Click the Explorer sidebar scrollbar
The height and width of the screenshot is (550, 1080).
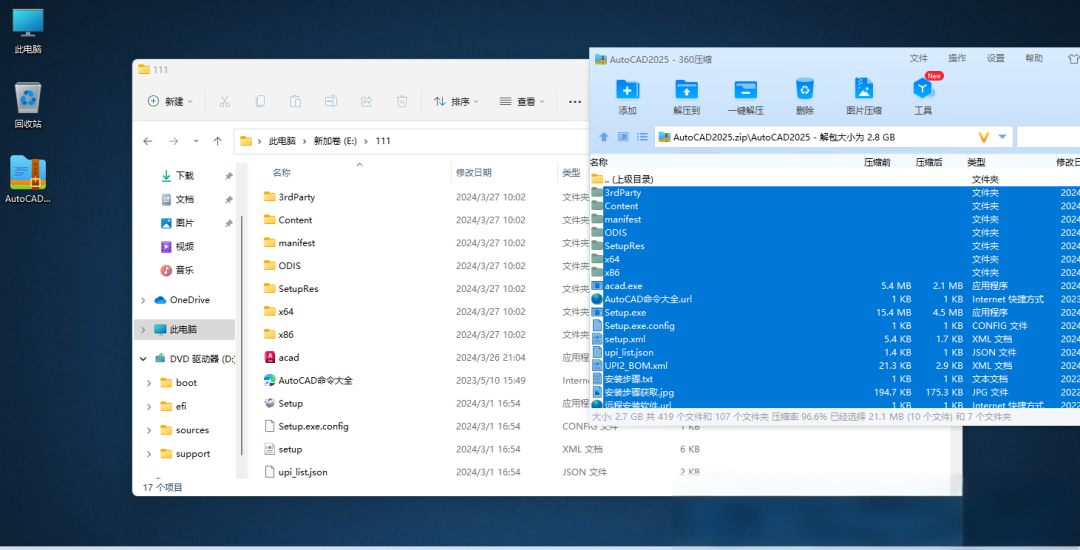pyautogui.click(x=242, y=334)
